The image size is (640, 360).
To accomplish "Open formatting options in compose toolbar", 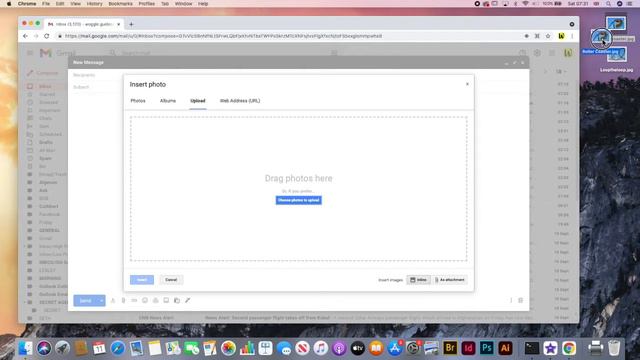I will click(x=113, y=300).
